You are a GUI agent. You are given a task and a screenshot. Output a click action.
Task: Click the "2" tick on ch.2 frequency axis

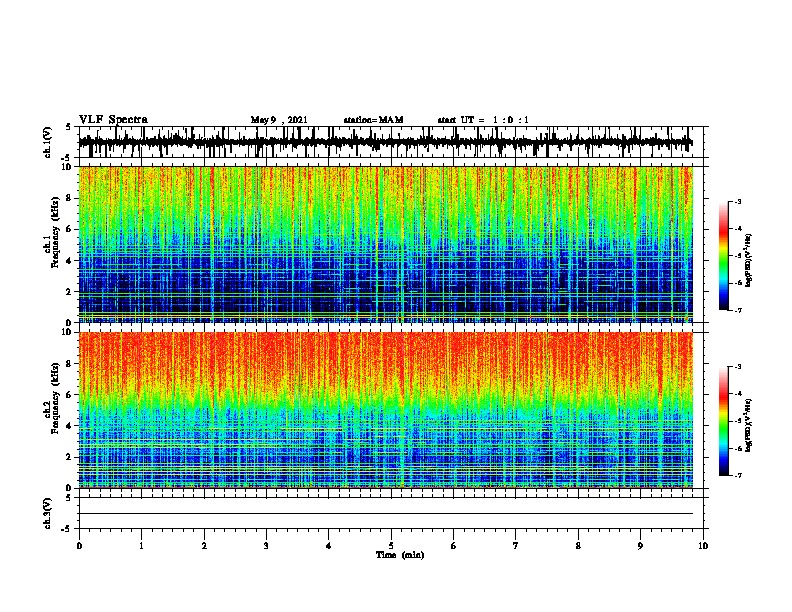[70, 457]
